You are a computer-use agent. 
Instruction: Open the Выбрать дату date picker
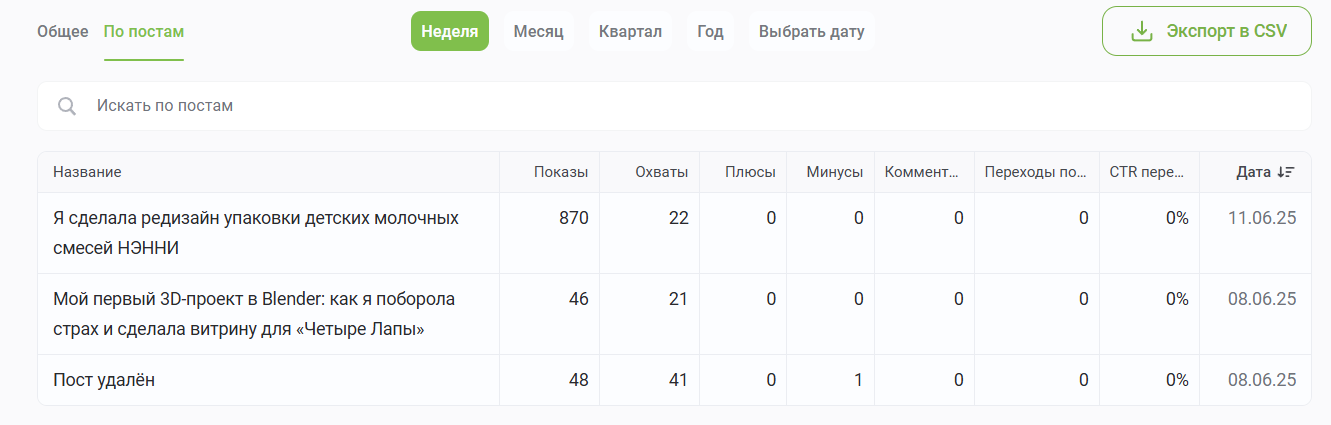[x=811, y=31]
